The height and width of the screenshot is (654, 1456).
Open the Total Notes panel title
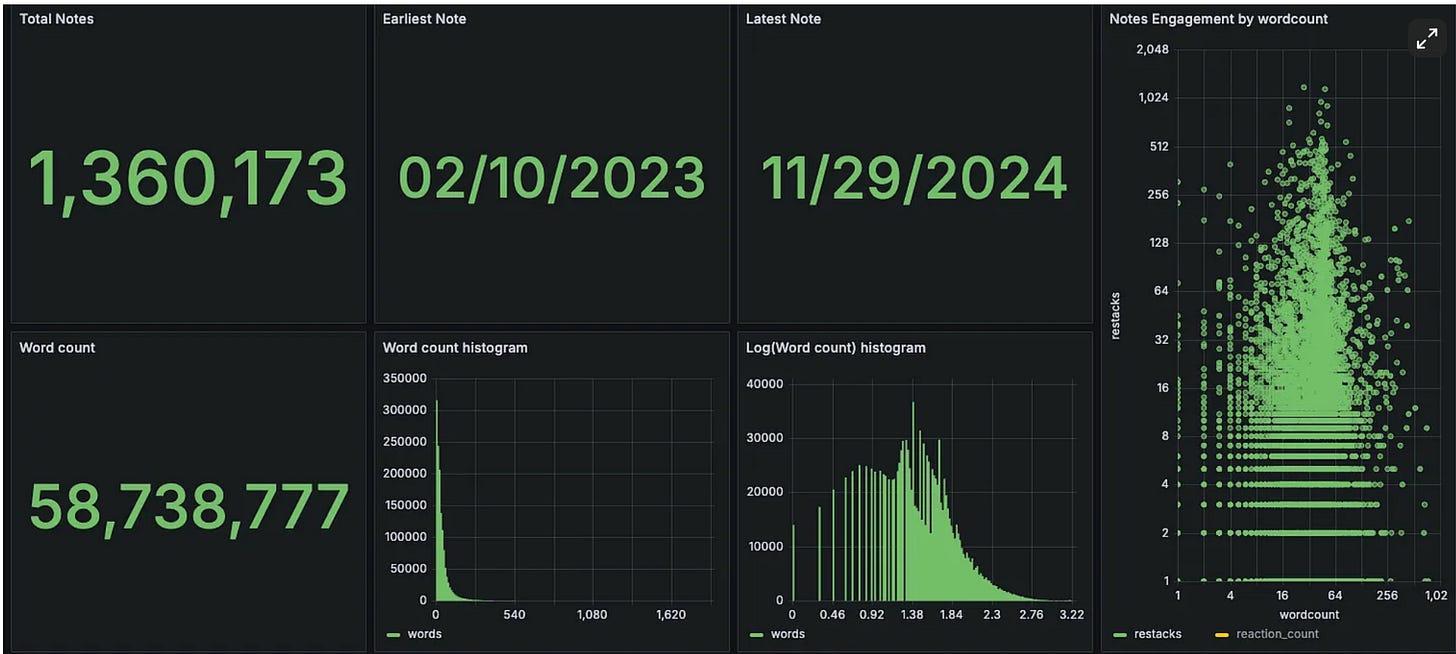coord(57,19)
